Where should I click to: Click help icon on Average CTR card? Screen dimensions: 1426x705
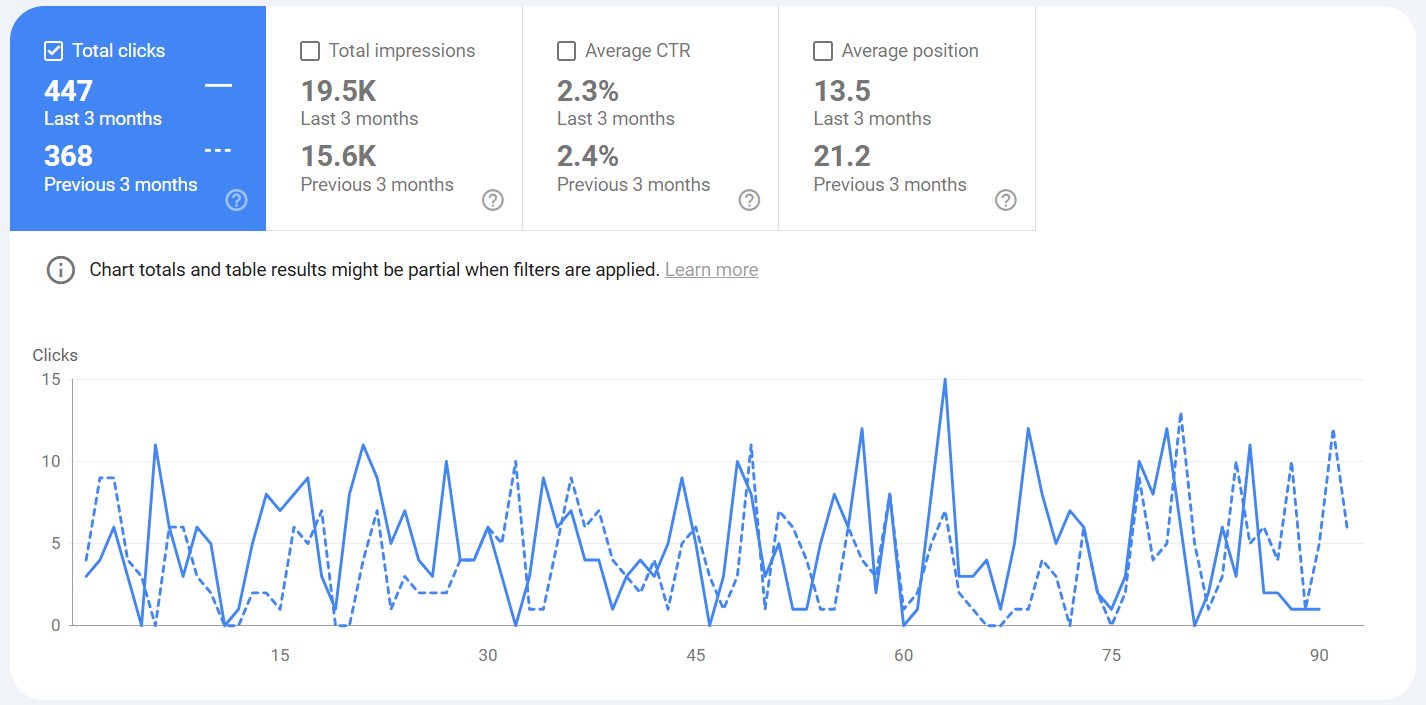[749, 200]
